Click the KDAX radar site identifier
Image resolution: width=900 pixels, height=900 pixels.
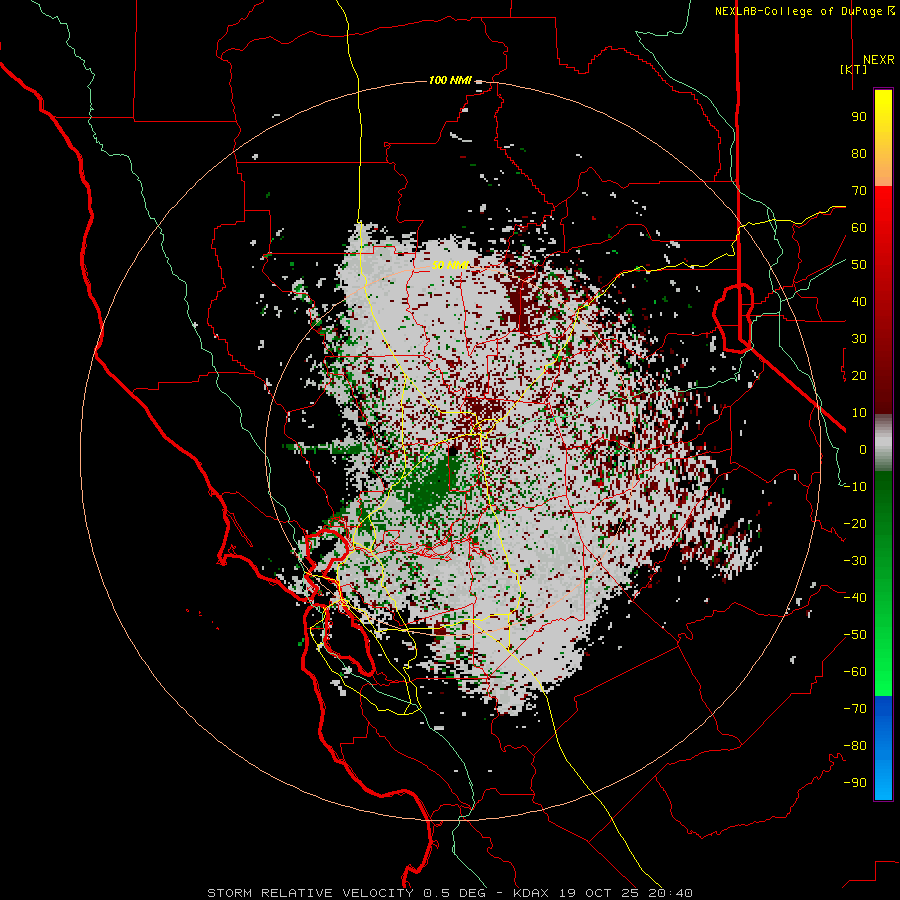(x=531, y=893)
